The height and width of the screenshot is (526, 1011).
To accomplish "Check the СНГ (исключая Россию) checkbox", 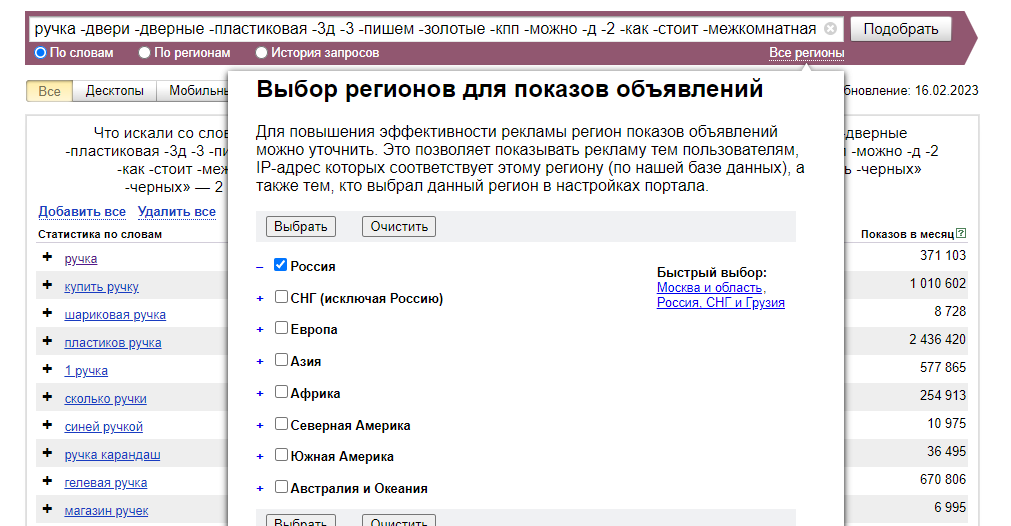I will coord(281,297).
